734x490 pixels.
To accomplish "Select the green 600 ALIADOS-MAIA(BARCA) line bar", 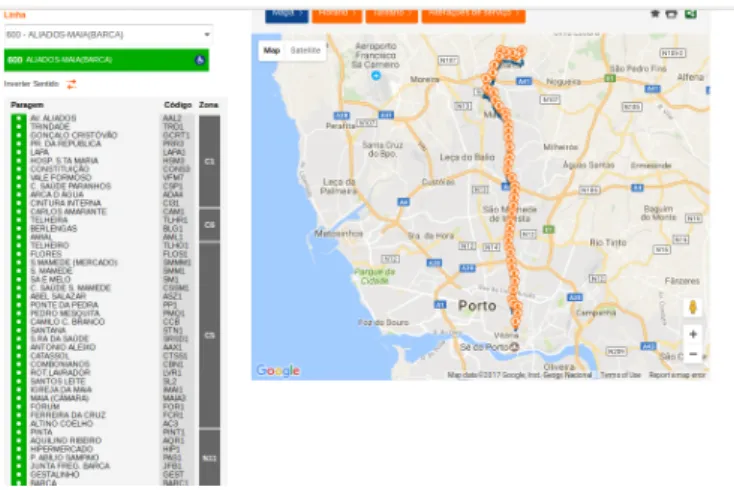I will click(106, 60).
